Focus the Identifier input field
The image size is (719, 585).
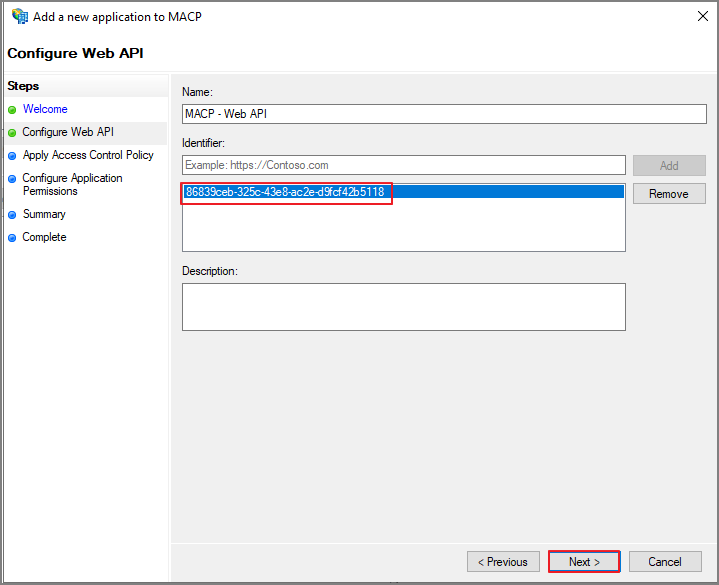[x=404, y=165]
